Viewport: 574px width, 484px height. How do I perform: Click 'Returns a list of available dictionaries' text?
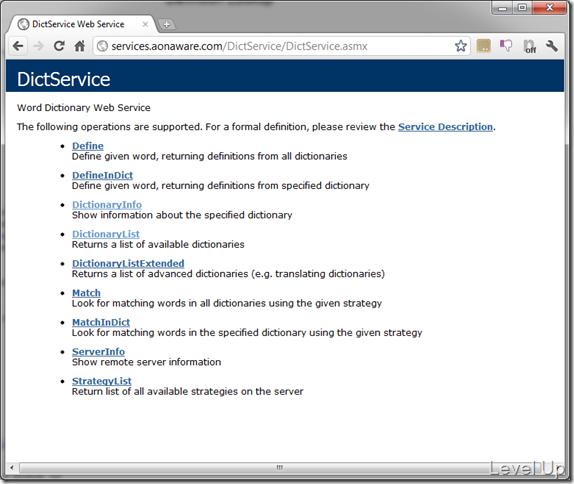coord(158,244)
